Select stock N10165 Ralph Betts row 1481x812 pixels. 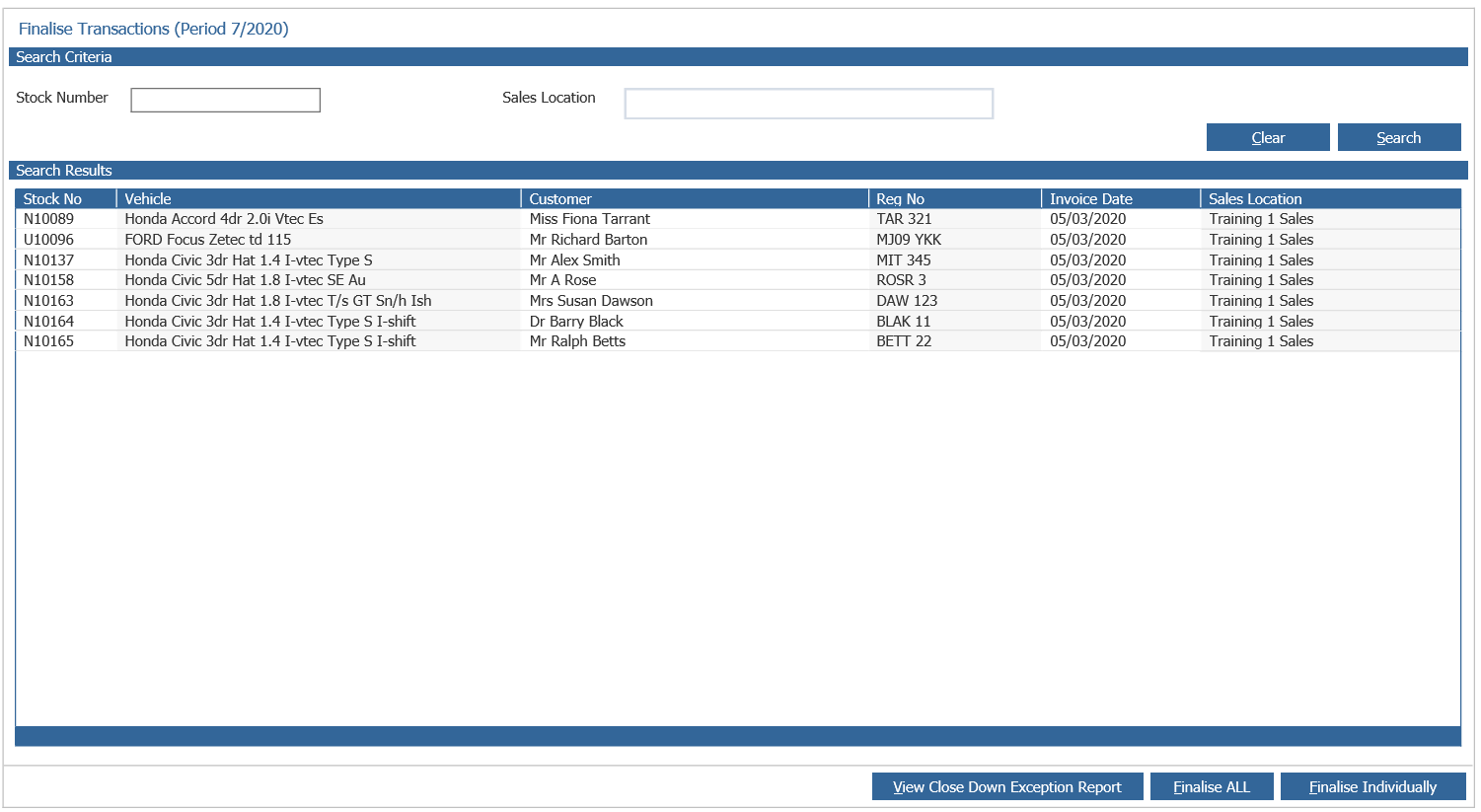(x=738, y=341)
